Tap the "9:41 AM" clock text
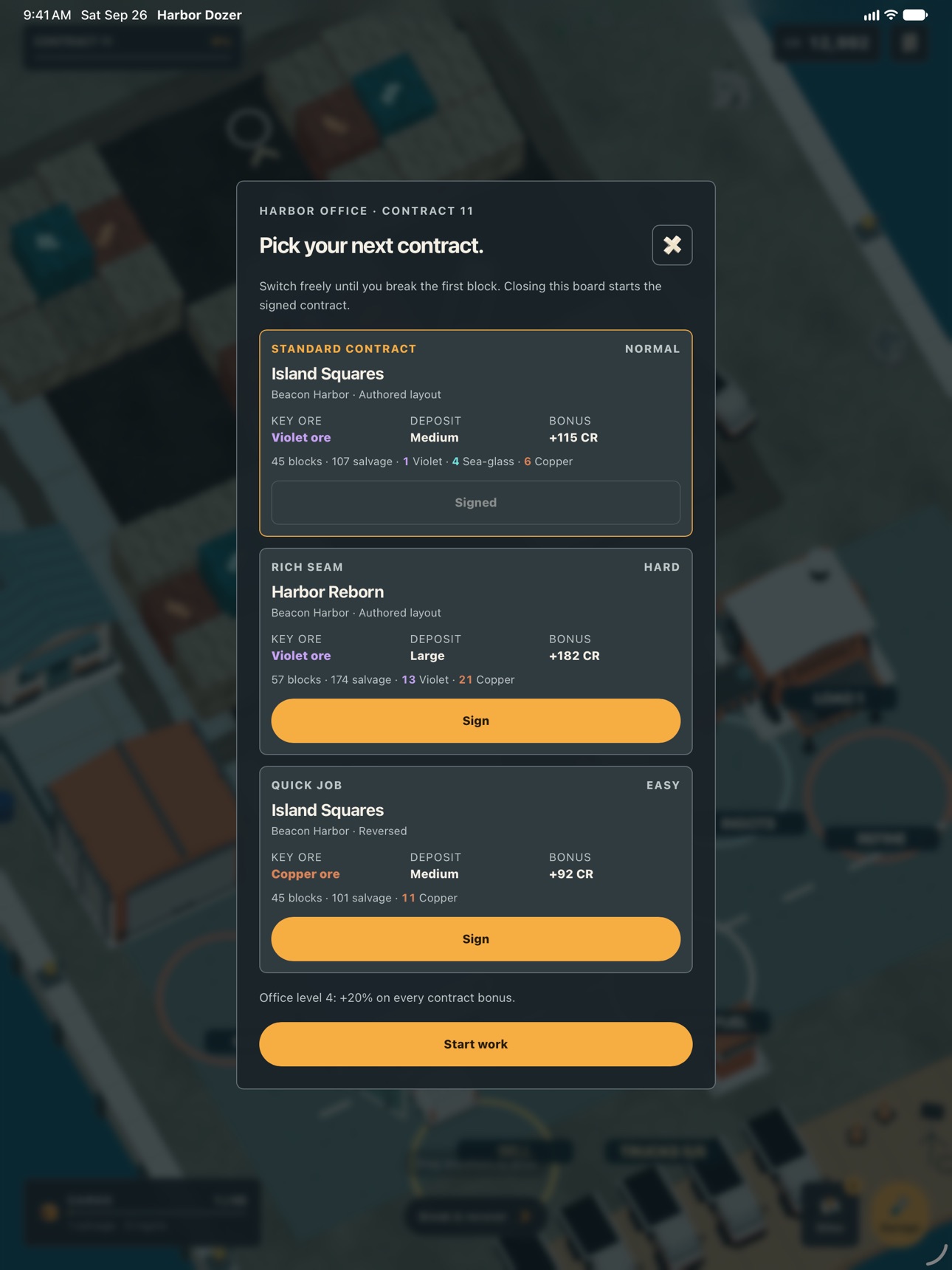This screenshot has width=952, height=1270. pyautogui.click(x=47, y=15)
